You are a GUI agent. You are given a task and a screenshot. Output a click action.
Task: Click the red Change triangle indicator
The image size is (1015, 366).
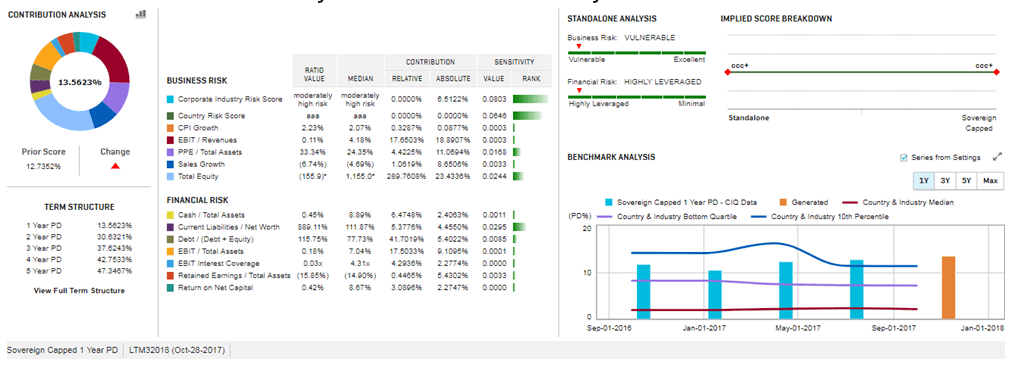(115, 166)
